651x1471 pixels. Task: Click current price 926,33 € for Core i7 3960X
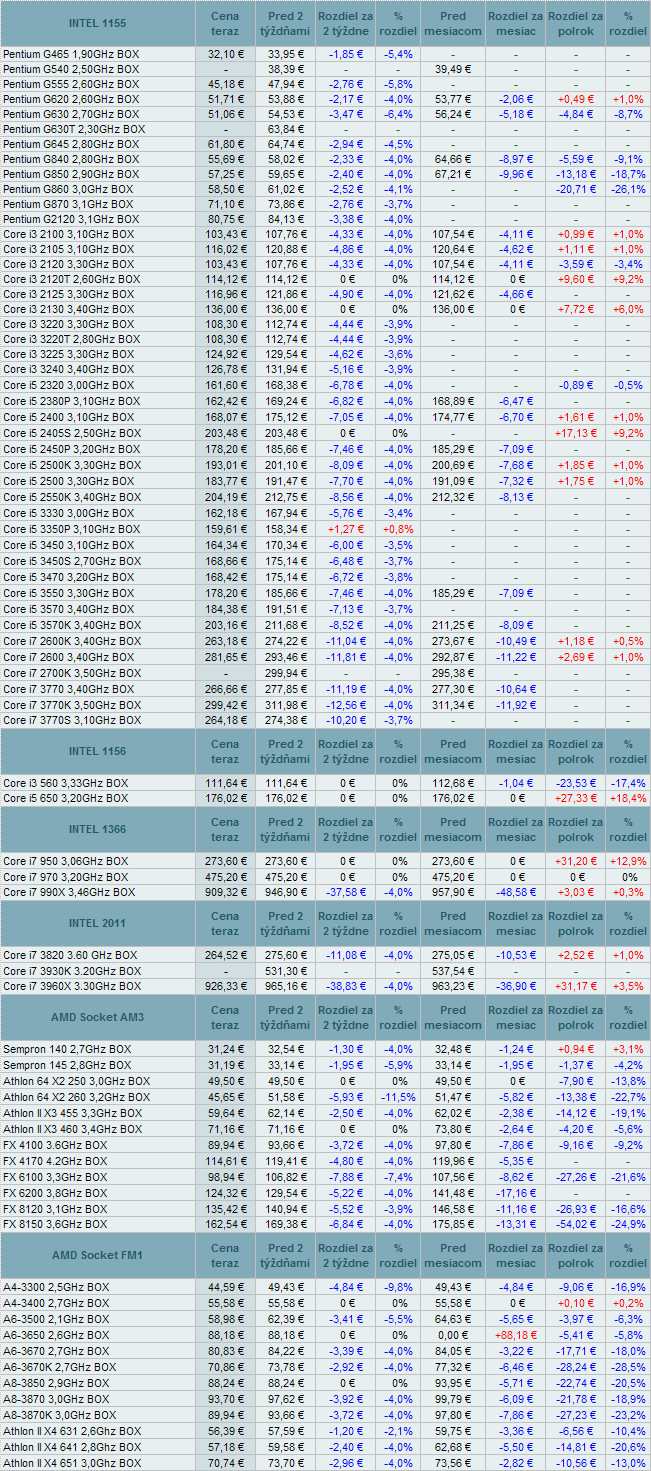225,986
